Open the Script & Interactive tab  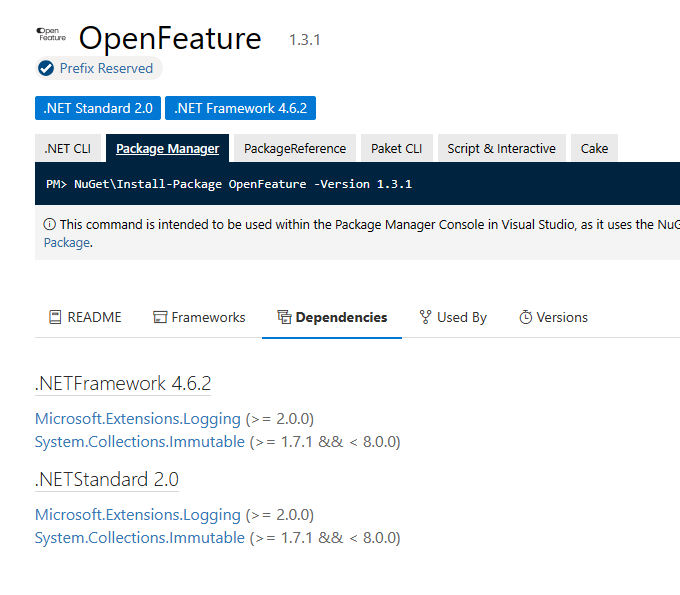(501, 148)
